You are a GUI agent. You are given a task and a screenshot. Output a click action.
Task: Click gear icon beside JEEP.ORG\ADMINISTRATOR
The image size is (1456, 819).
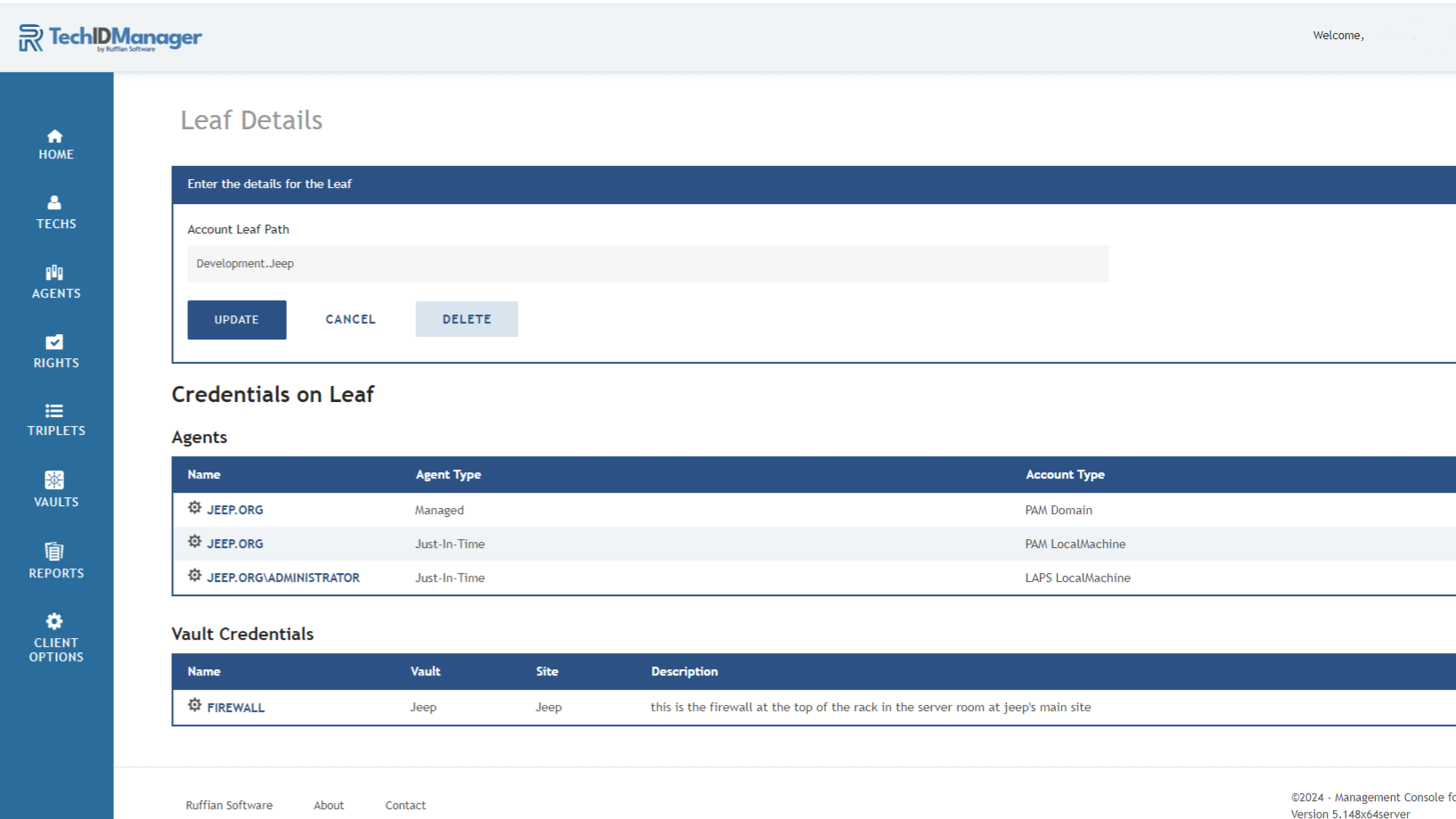click(194, 576)
